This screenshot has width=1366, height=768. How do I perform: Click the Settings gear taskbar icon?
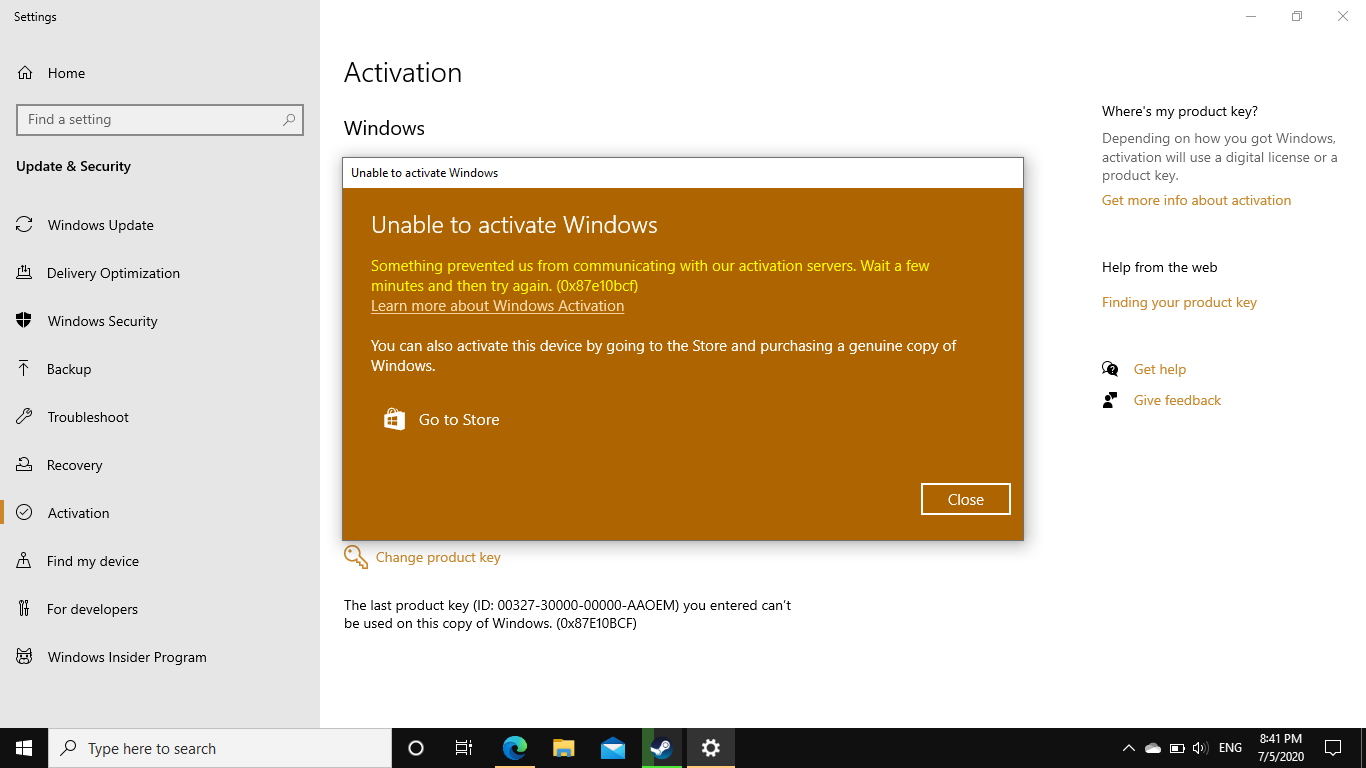[x=710, y=748]
